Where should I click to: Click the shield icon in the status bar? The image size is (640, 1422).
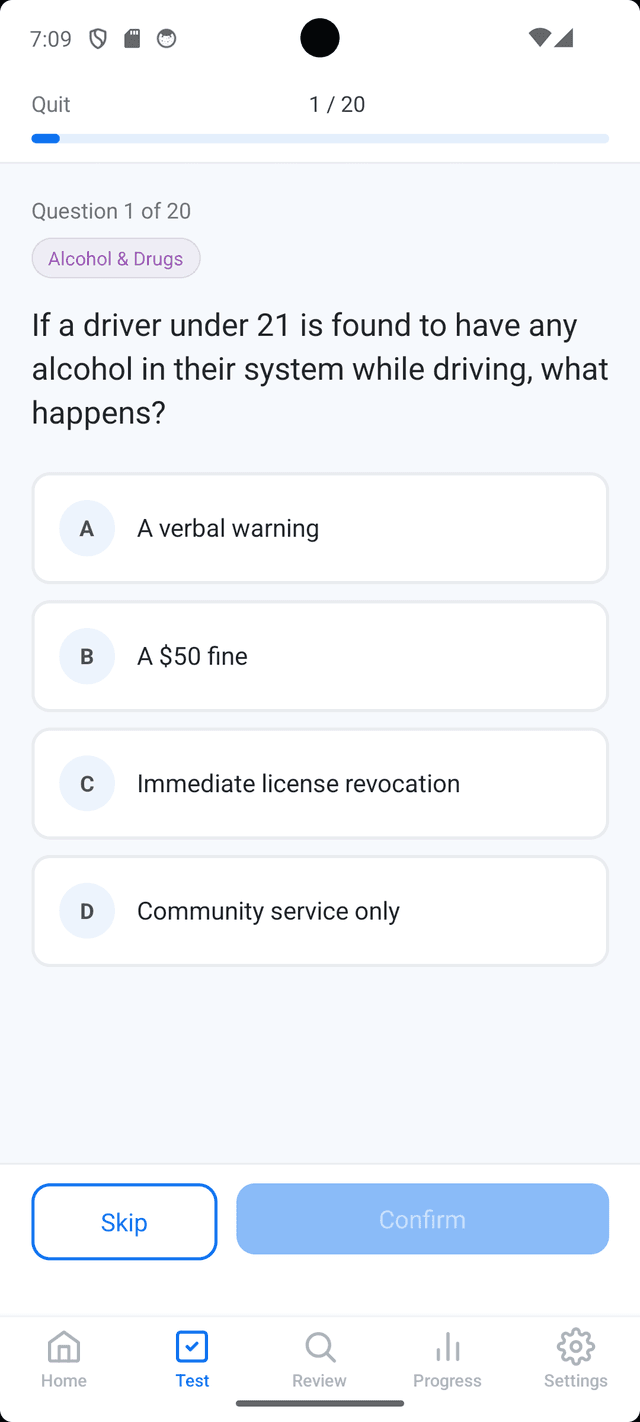pyautogui.click(x=97, y=38)
